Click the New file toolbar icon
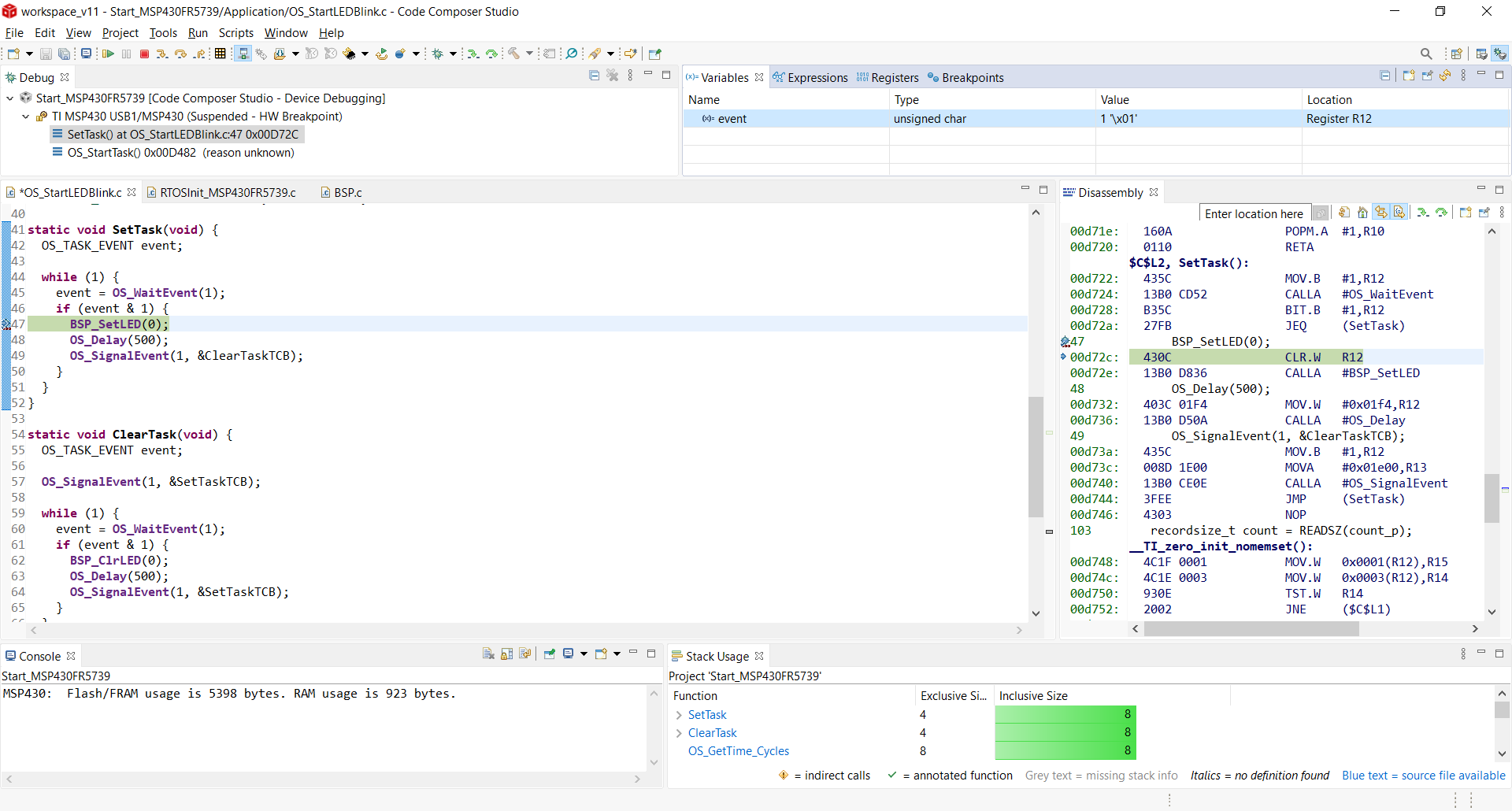1512x811 pixels. click(x=13, y=54)
